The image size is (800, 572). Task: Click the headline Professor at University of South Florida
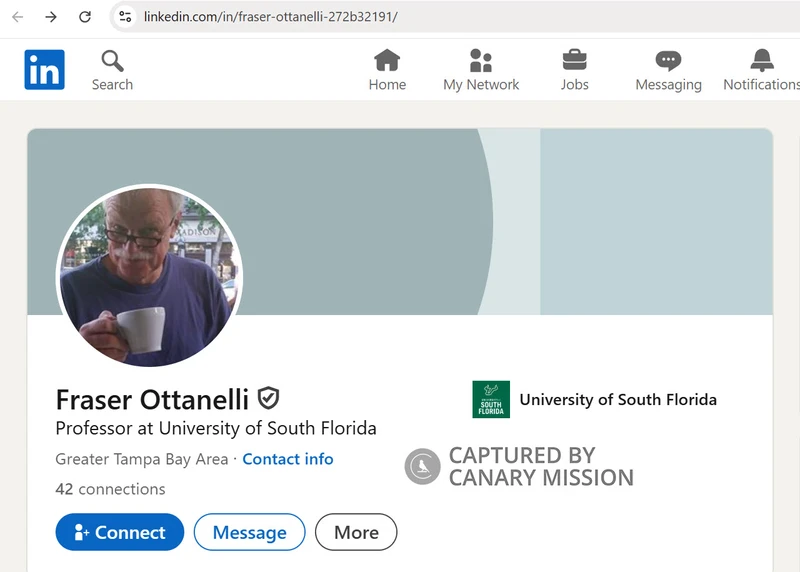tap(216, 428)
